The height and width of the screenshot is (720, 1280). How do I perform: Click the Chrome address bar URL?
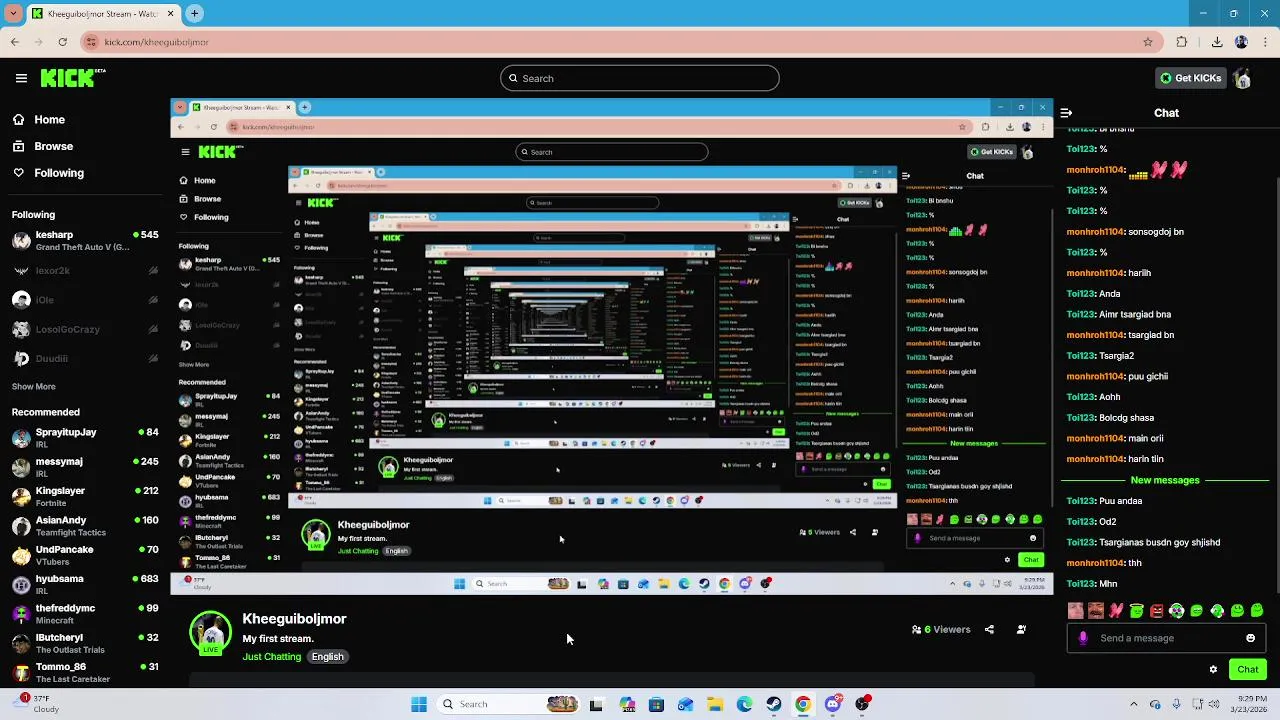pos(156,42)
